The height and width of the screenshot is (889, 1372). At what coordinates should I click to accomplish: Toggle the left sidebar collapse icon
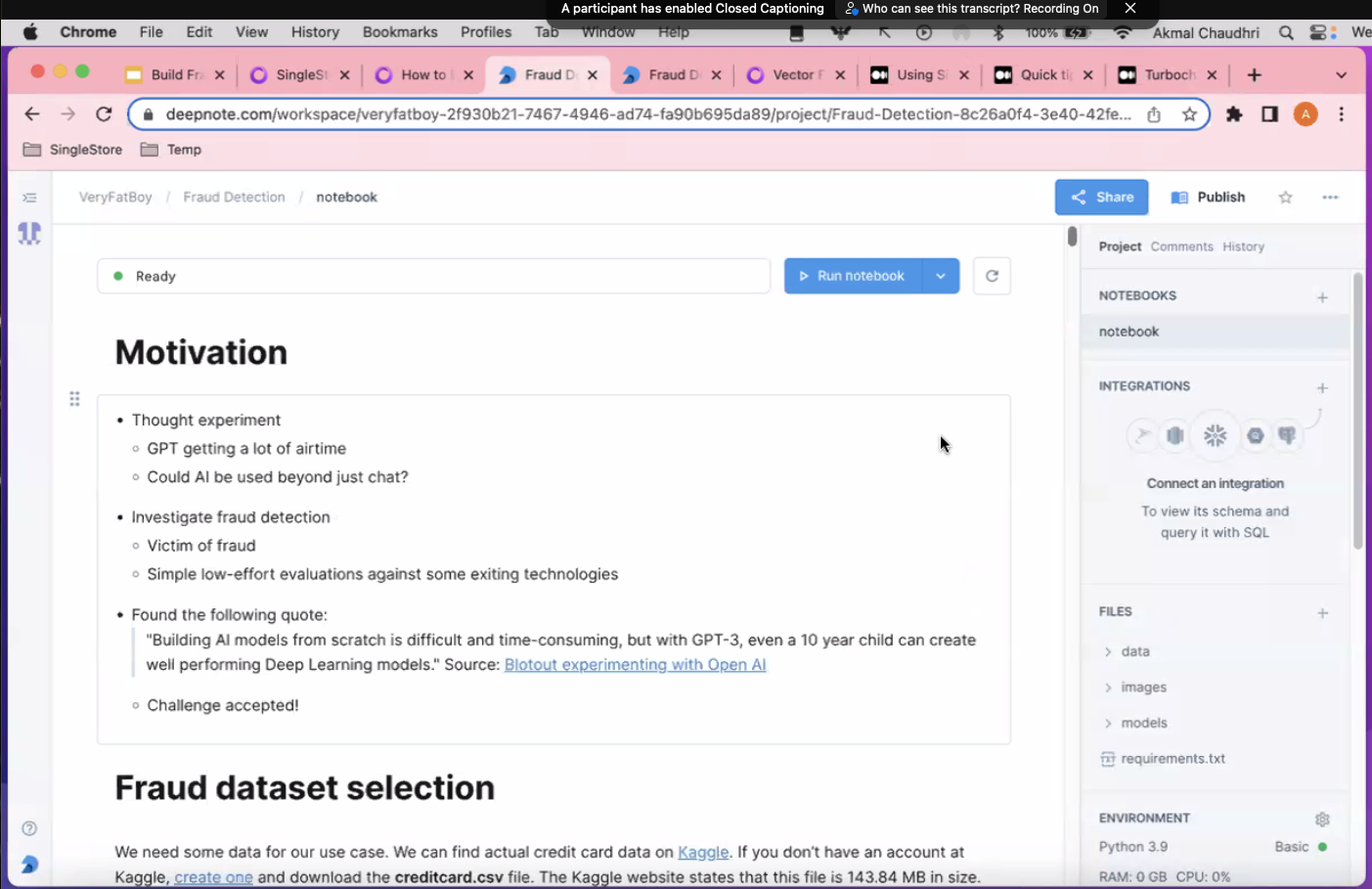29,198
